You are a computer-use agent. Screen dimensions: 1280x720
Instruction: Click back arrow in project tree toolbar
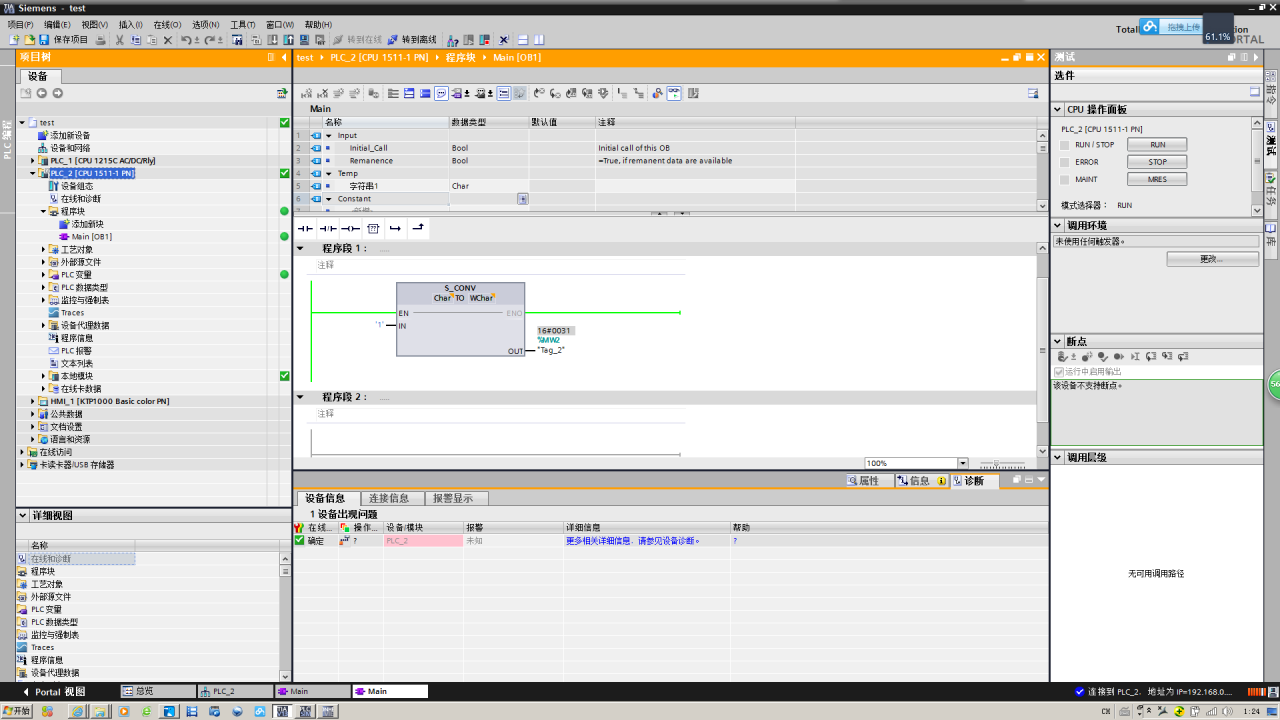(x=42, y=93)
